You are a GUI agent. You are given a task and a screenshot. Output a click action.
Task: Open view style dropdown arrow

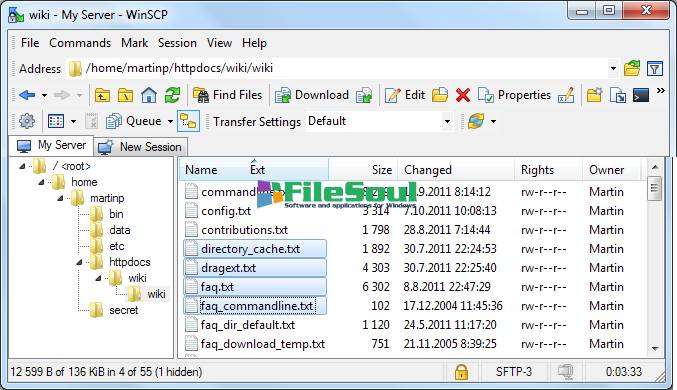pyautogui.click(x=73, y=122)
